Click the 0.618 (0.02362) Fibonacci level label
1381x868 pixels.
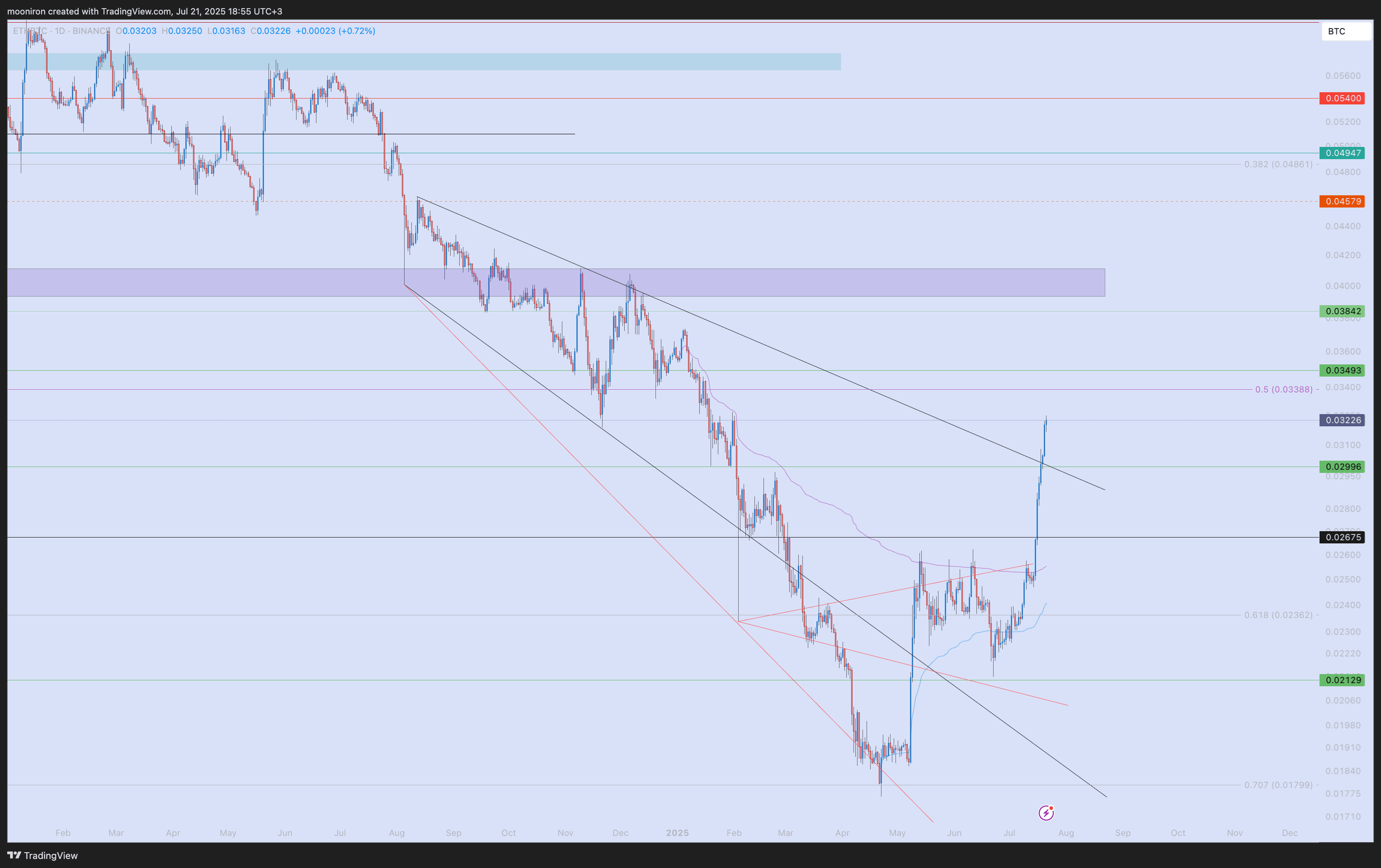pos(1278,615)
